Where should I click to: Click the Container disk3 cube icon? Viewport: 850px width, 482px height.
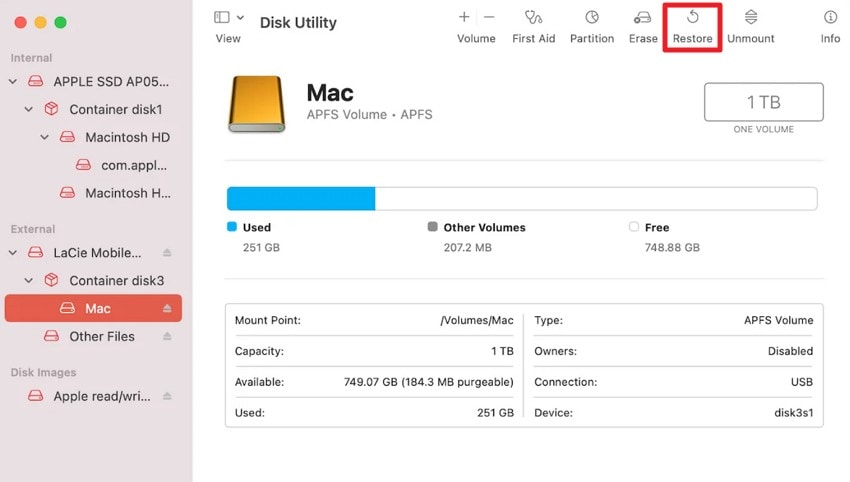click(x=51, y=280)
